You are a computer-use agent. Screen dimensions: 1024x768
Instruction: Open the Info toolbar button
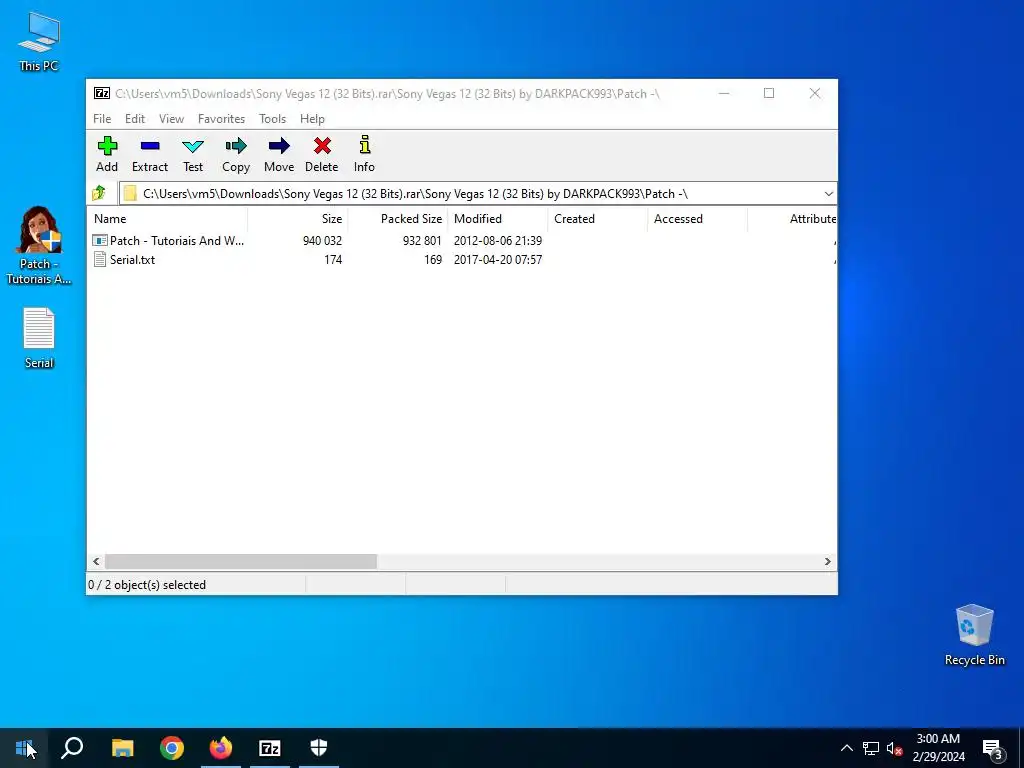pyautogui.click(x=364, y=155)
